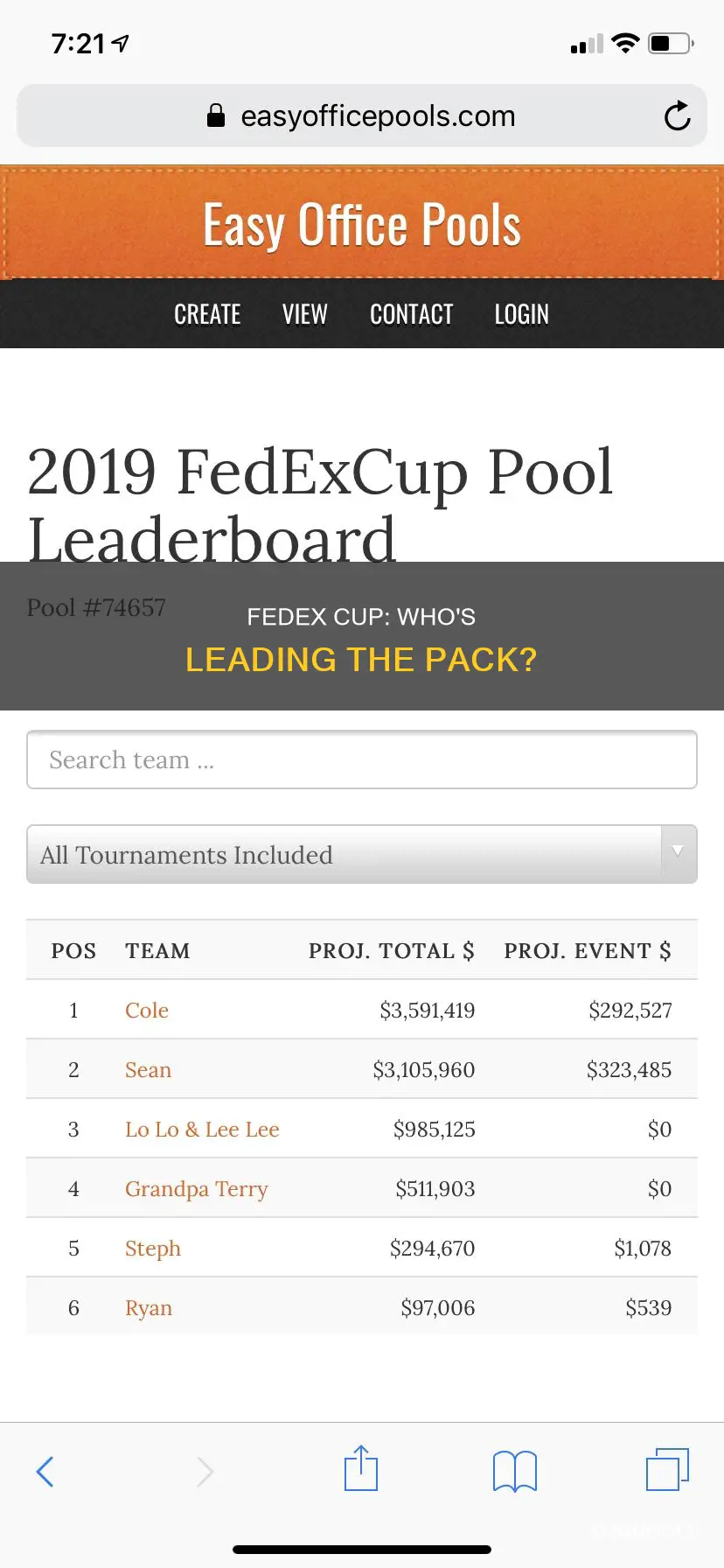Open Grandpa Terry team link
The image size is (724, 1568).
197,1189
